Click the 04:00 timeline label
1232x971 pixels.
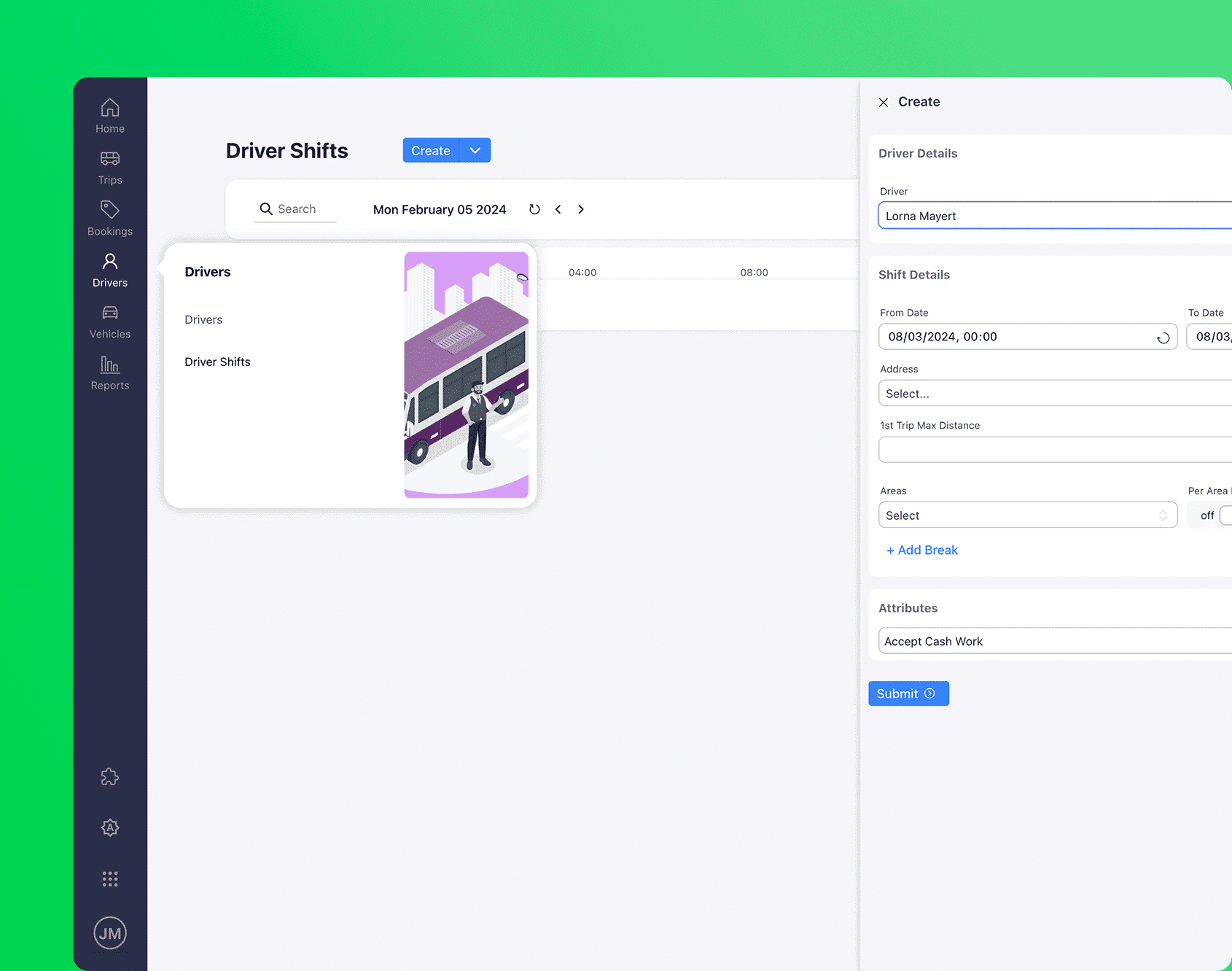pyautogui.click(x=582, y=273)
